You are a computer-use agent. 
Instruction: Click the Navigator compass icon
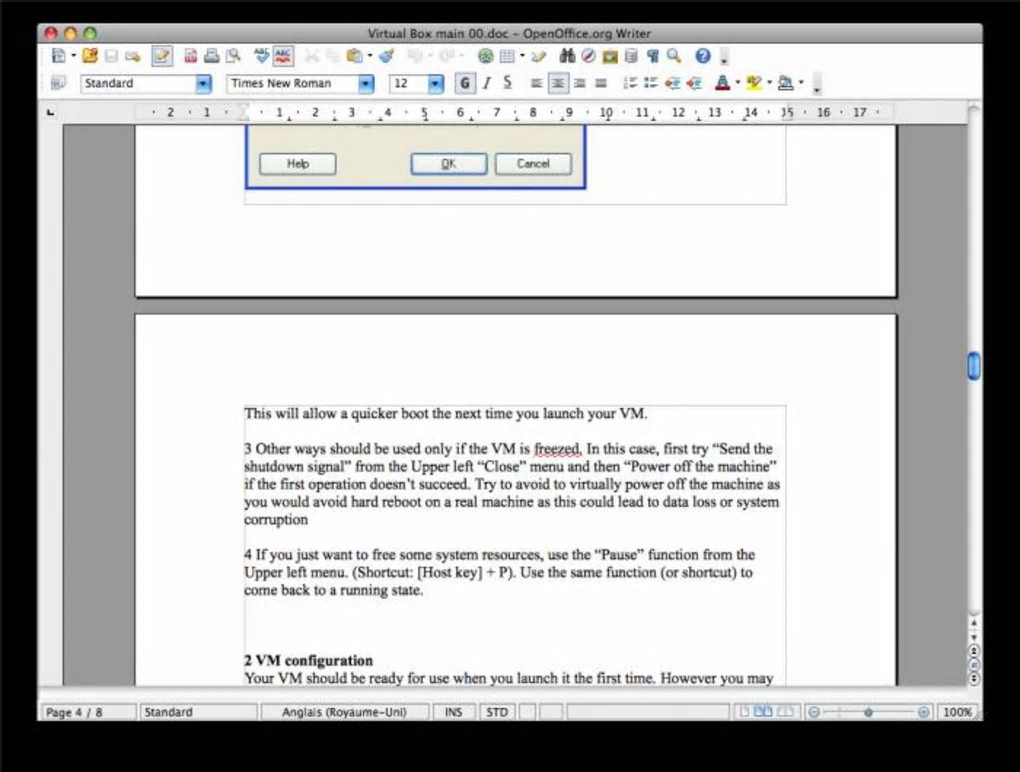(588, 56)
